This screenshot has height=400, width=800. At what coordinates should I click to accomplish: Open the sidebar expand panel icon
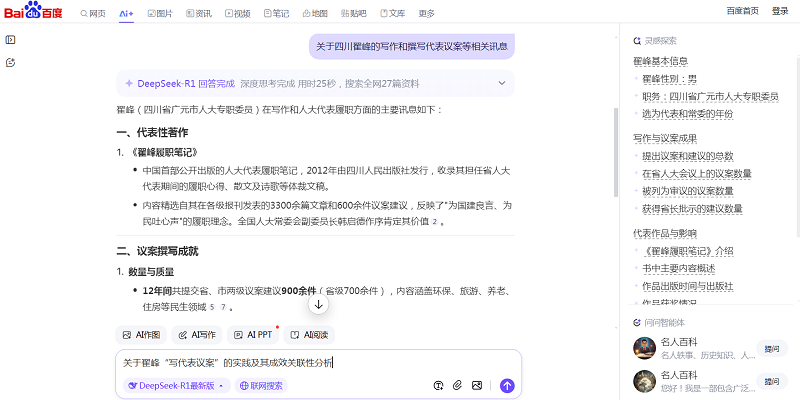pyautogui.click(x=10, y=40)
